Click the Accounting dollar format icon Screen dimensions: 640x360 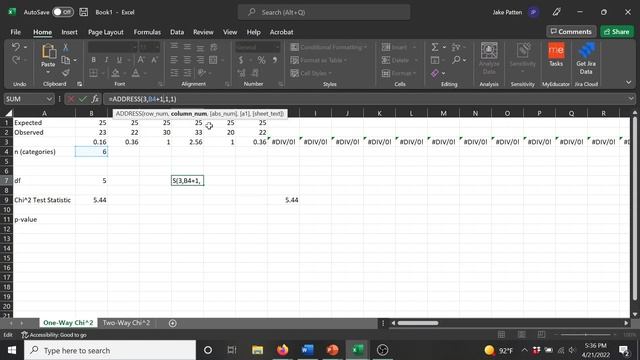click(x=241, y=60)
